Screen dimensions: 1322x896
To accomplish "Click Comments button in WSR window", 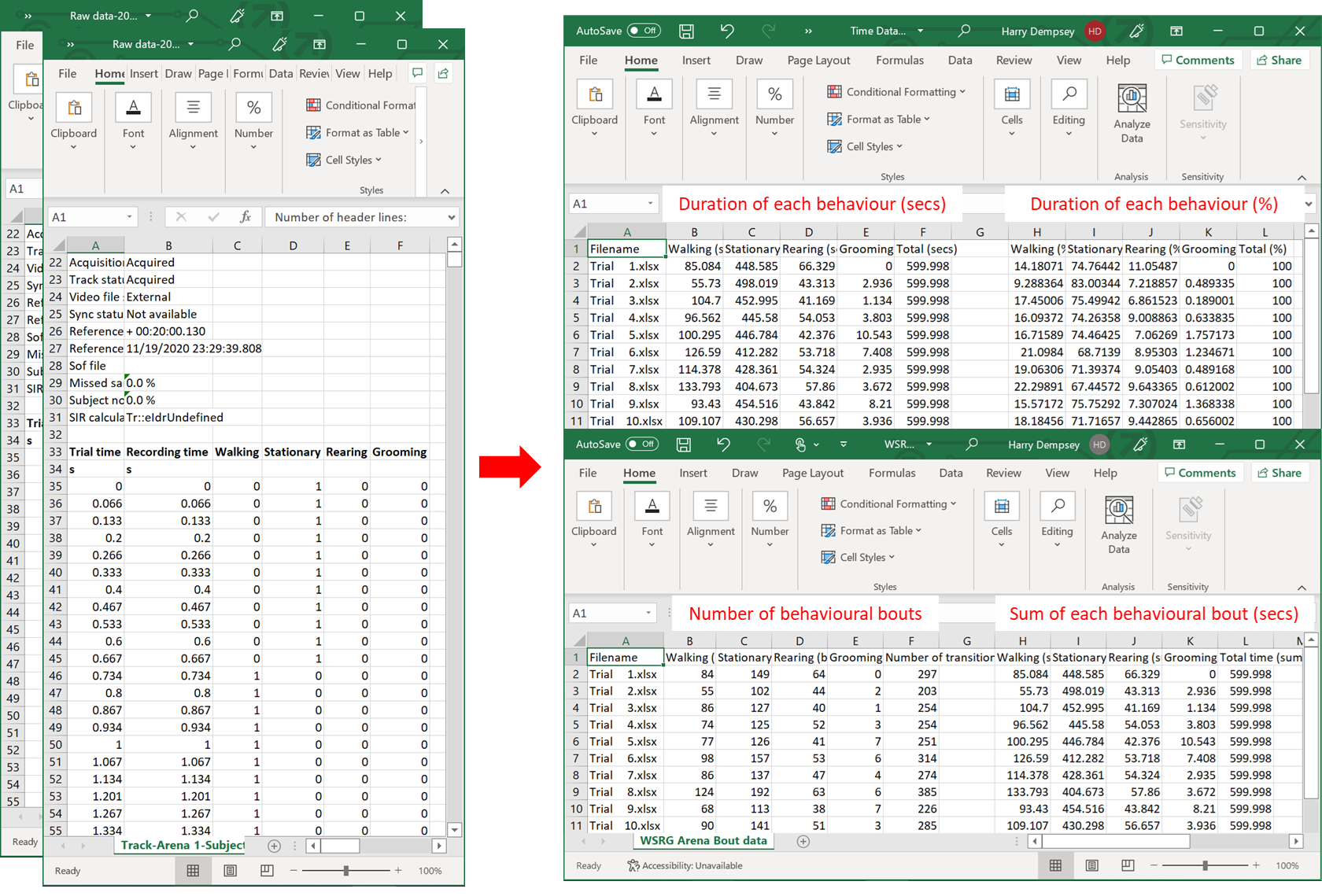I will click(1199, 473).
